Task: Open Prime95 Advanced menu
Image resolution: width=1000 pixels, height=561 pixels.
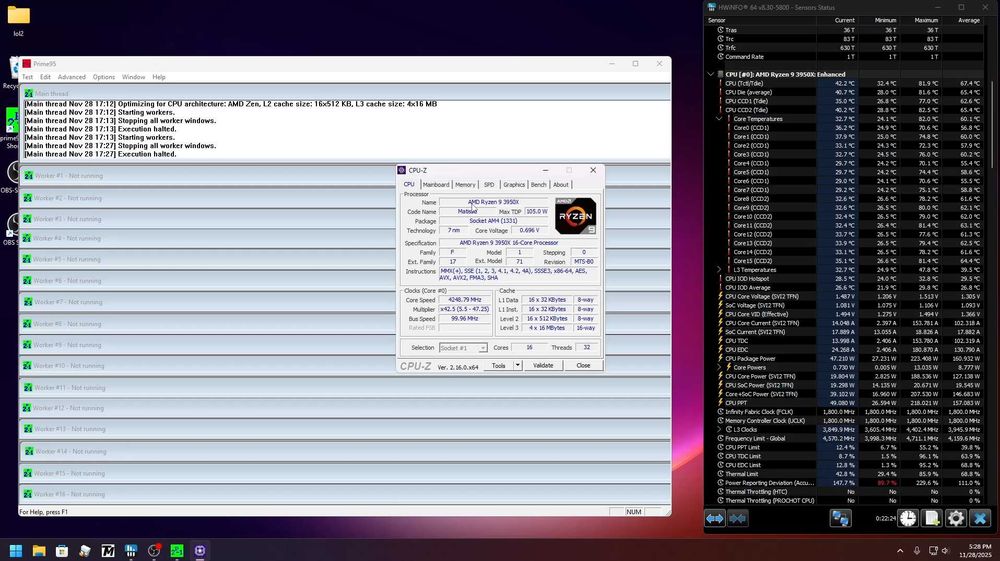Action: pos(71,77)
